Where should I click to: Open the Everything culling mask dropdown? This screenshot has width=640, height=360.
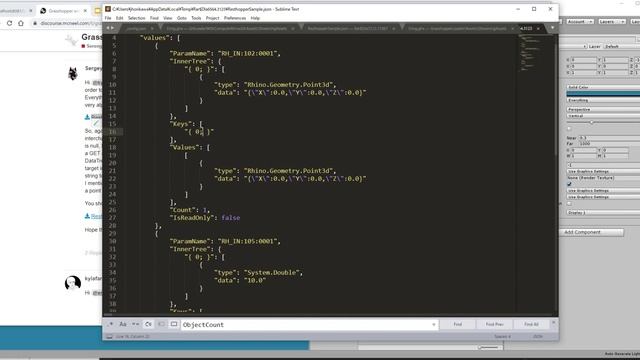click(x=603, y=100)
